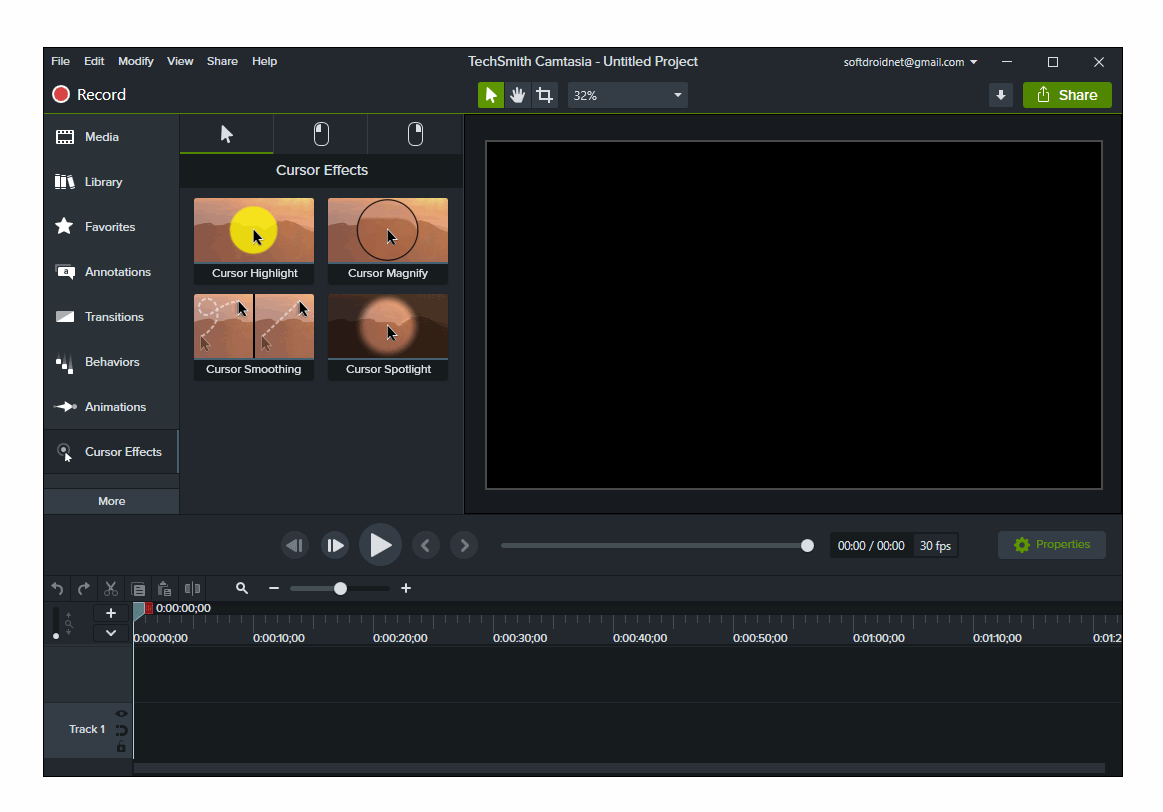
Task: Click the black preview canvas
Action: point(794,315)
